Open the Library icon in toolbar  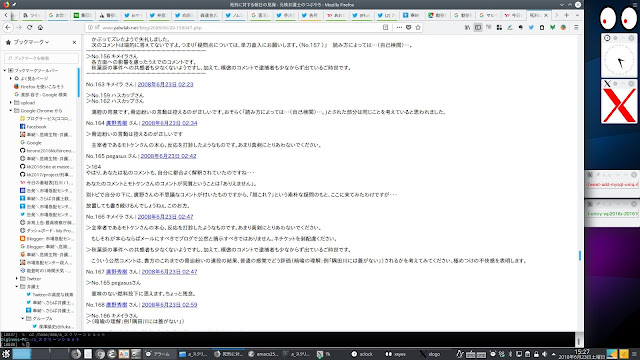467,27
